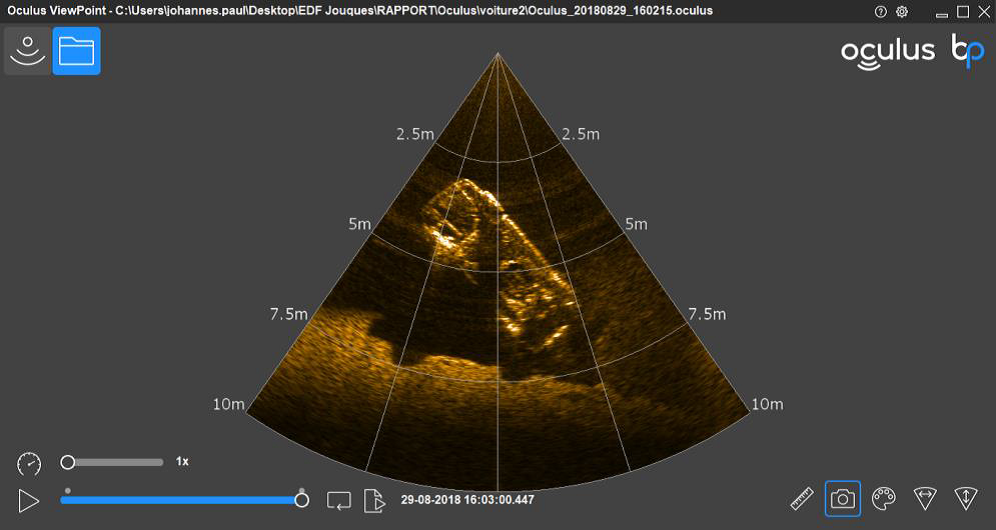
Task: Switch to live sonar connection mode
Action: pos(28,51)
